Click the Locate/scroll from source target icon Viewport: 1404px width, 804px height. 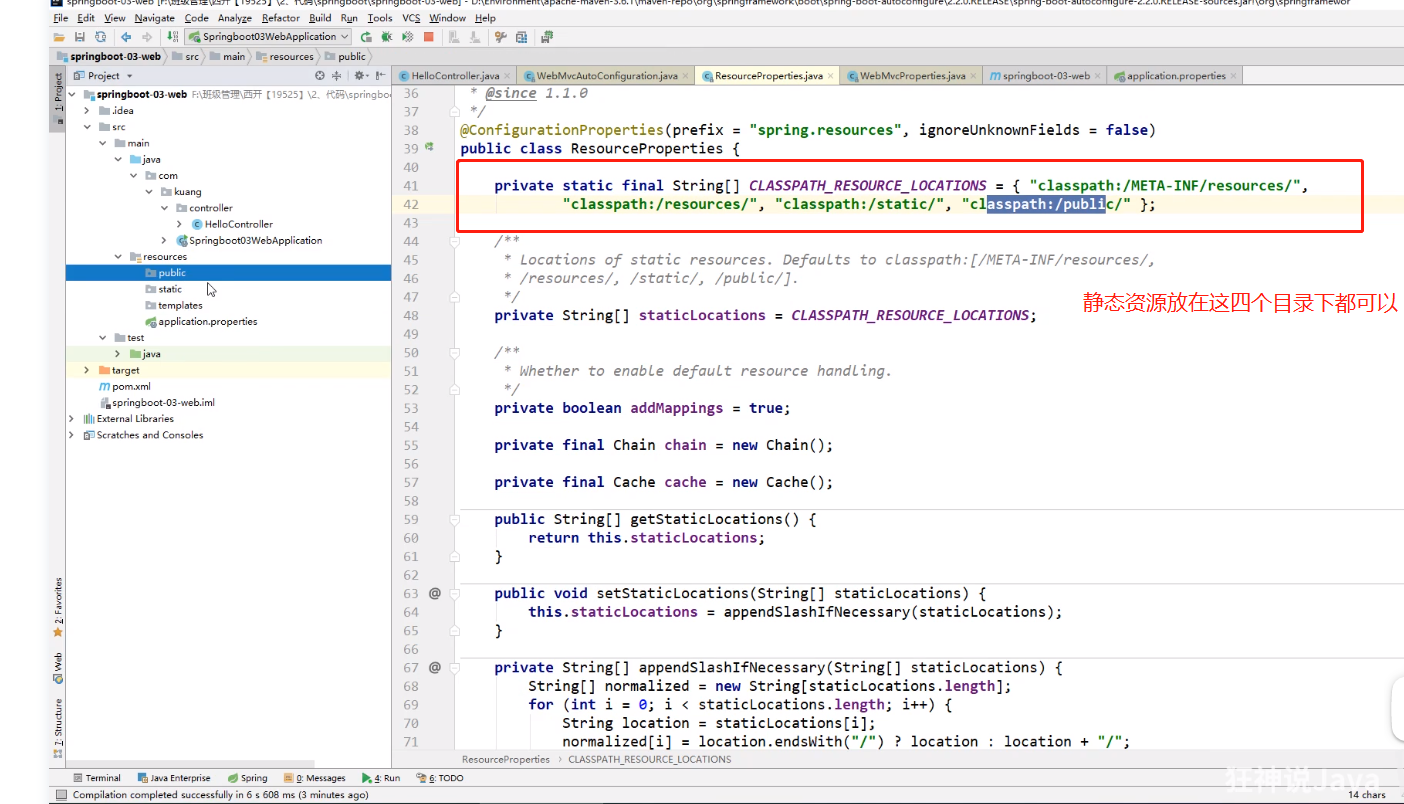click(x=320, y=75)
